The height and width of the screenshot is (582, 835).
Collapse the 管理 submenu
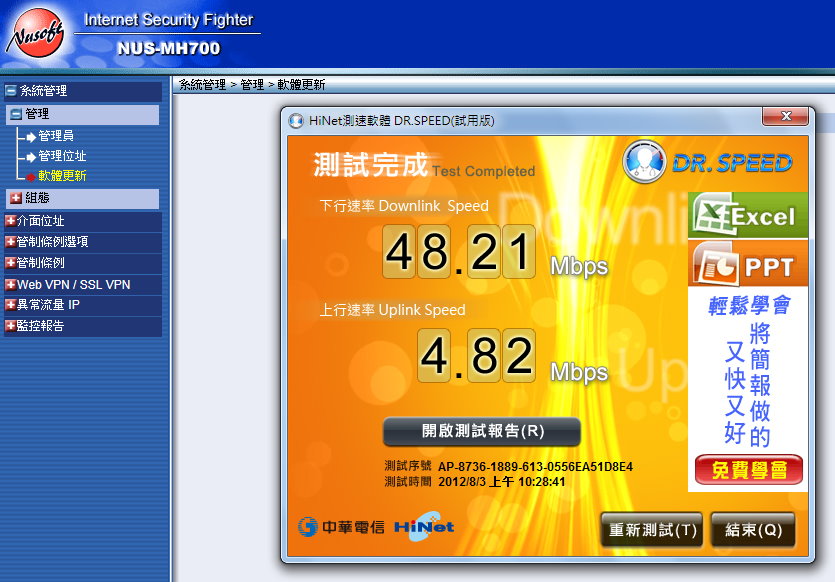pos(17,114)
